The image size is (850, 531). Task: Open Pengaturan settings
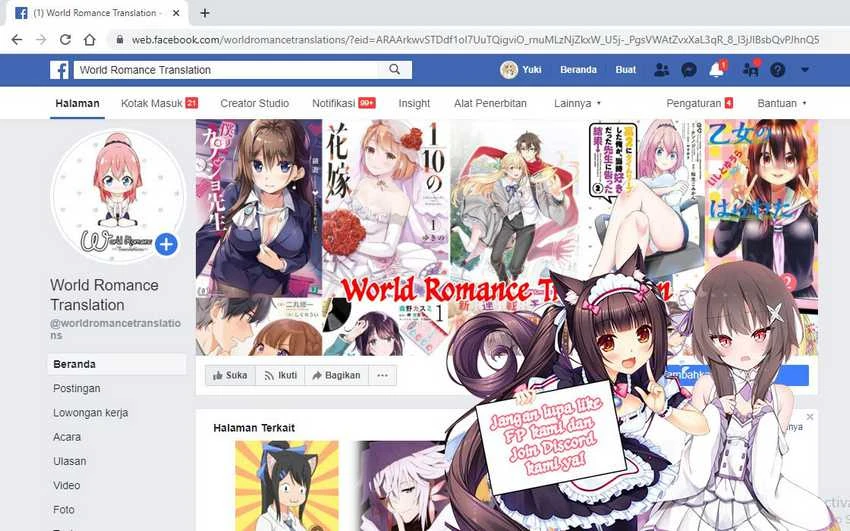pos(699,103)
